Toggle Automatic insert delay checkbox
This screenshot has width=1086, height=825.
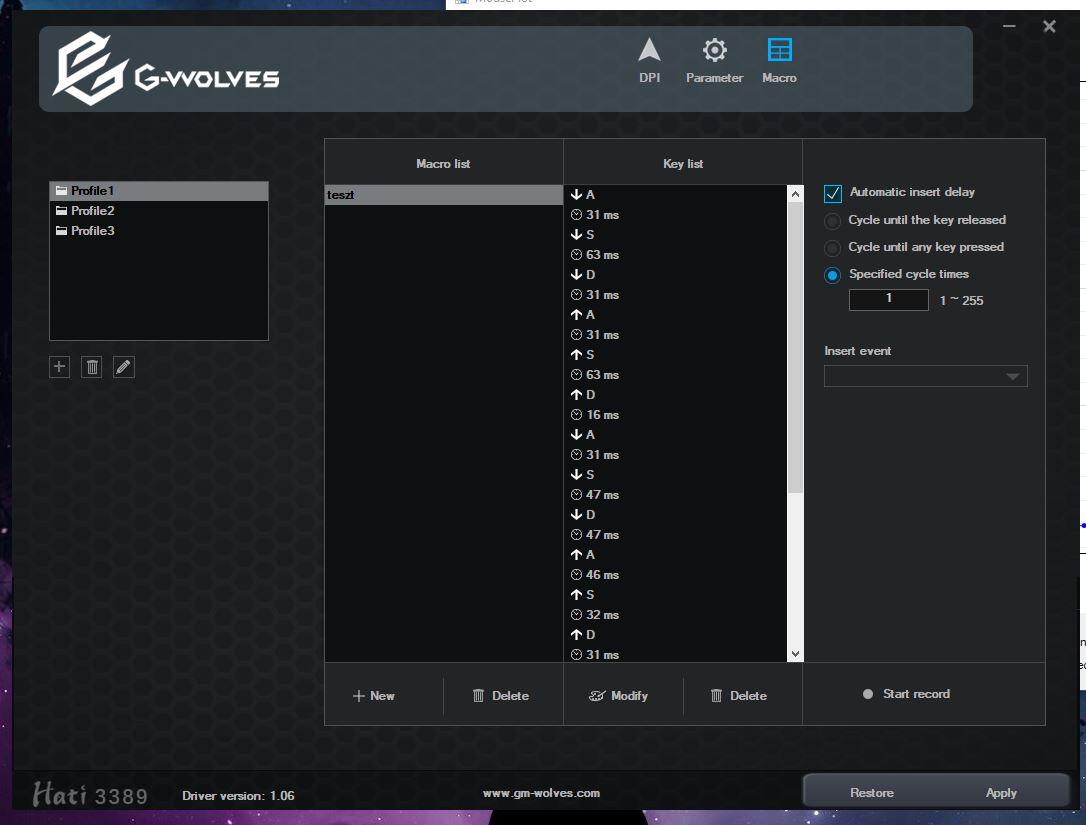pos(833,193)
